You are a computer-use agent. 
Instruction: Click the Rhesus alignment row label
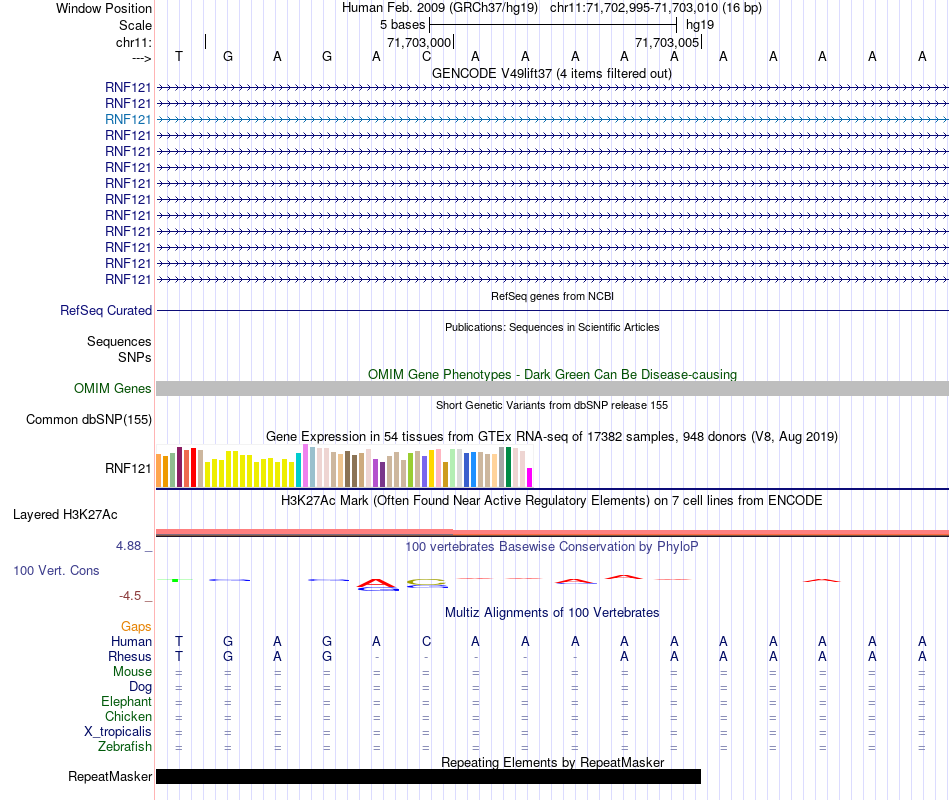coord(130,656)
